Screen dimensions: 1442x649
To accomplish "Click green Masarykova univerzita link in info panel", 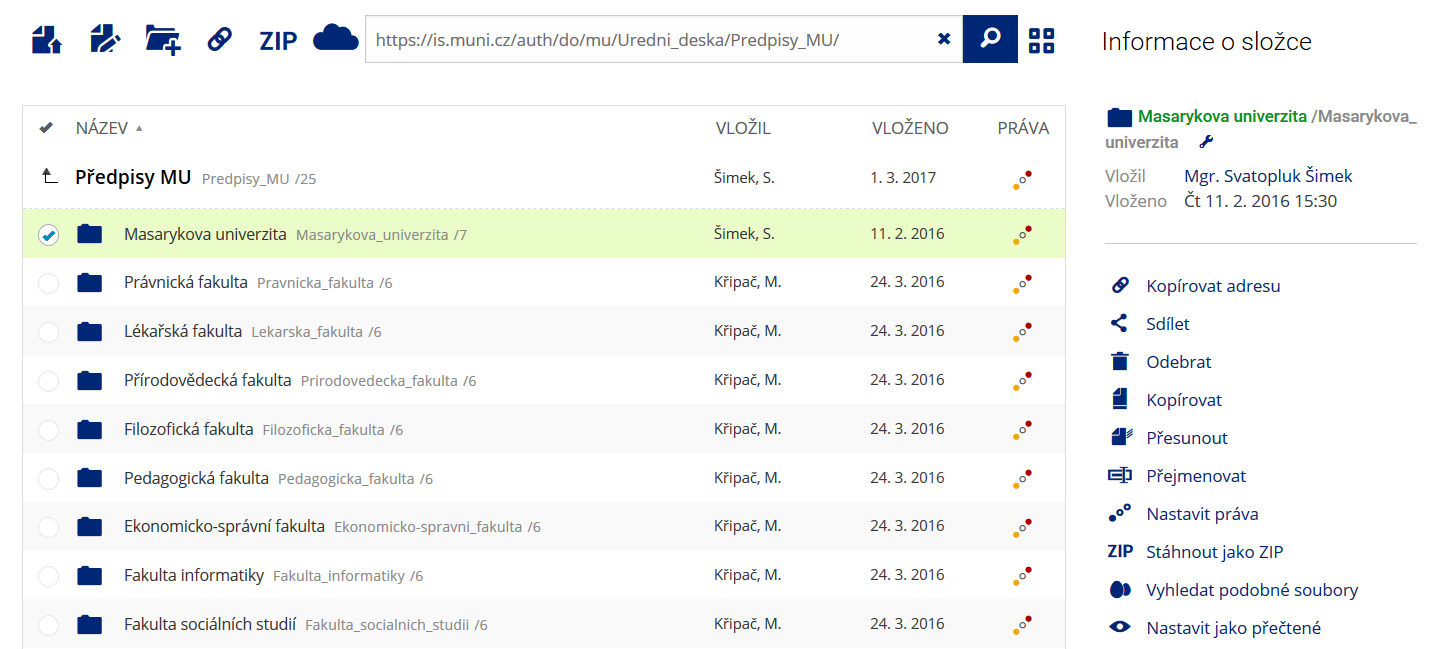I will [x=1222, y=116].
